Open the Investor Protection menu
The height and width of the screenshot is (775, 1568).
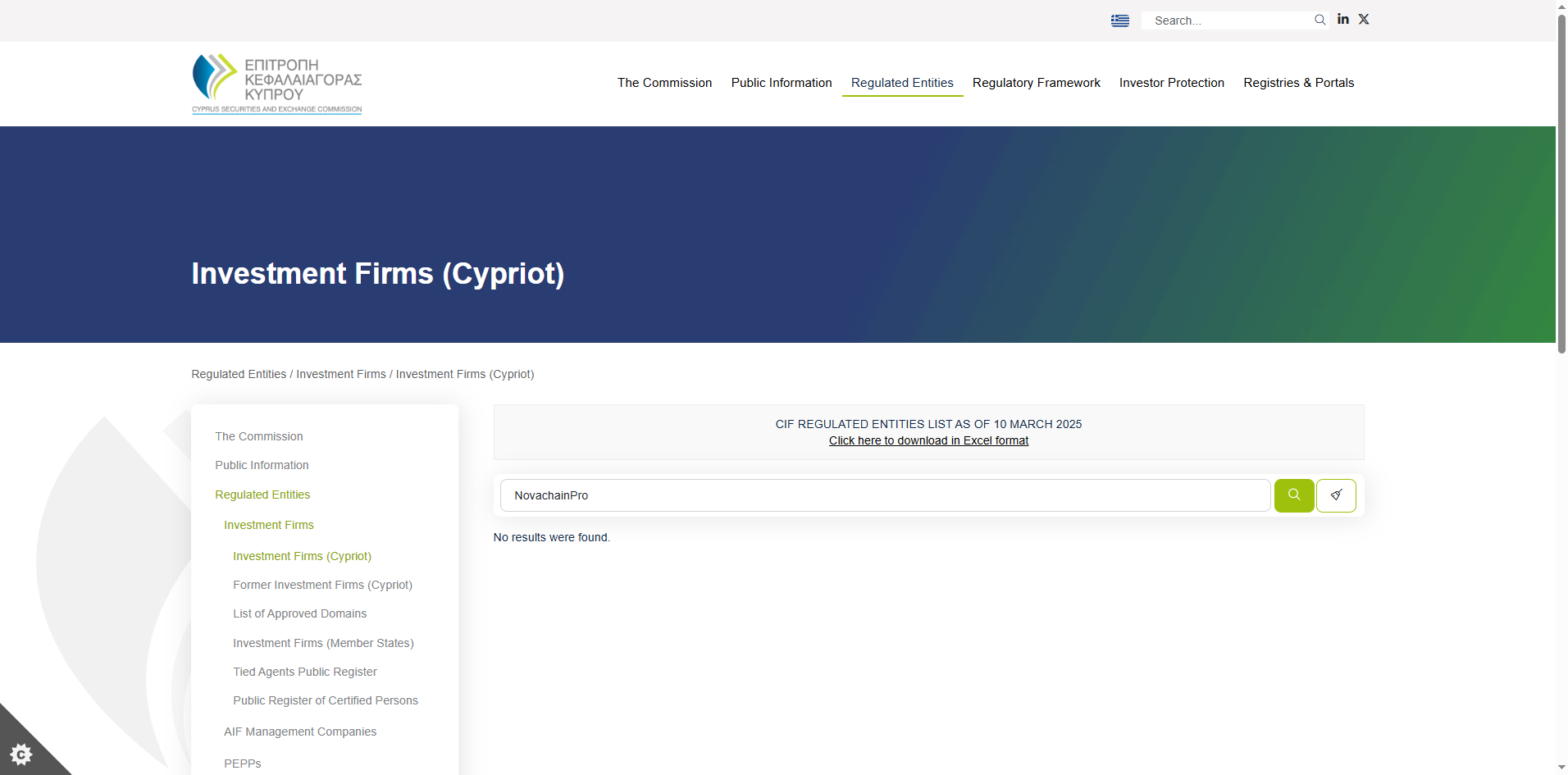(1171, 83)
